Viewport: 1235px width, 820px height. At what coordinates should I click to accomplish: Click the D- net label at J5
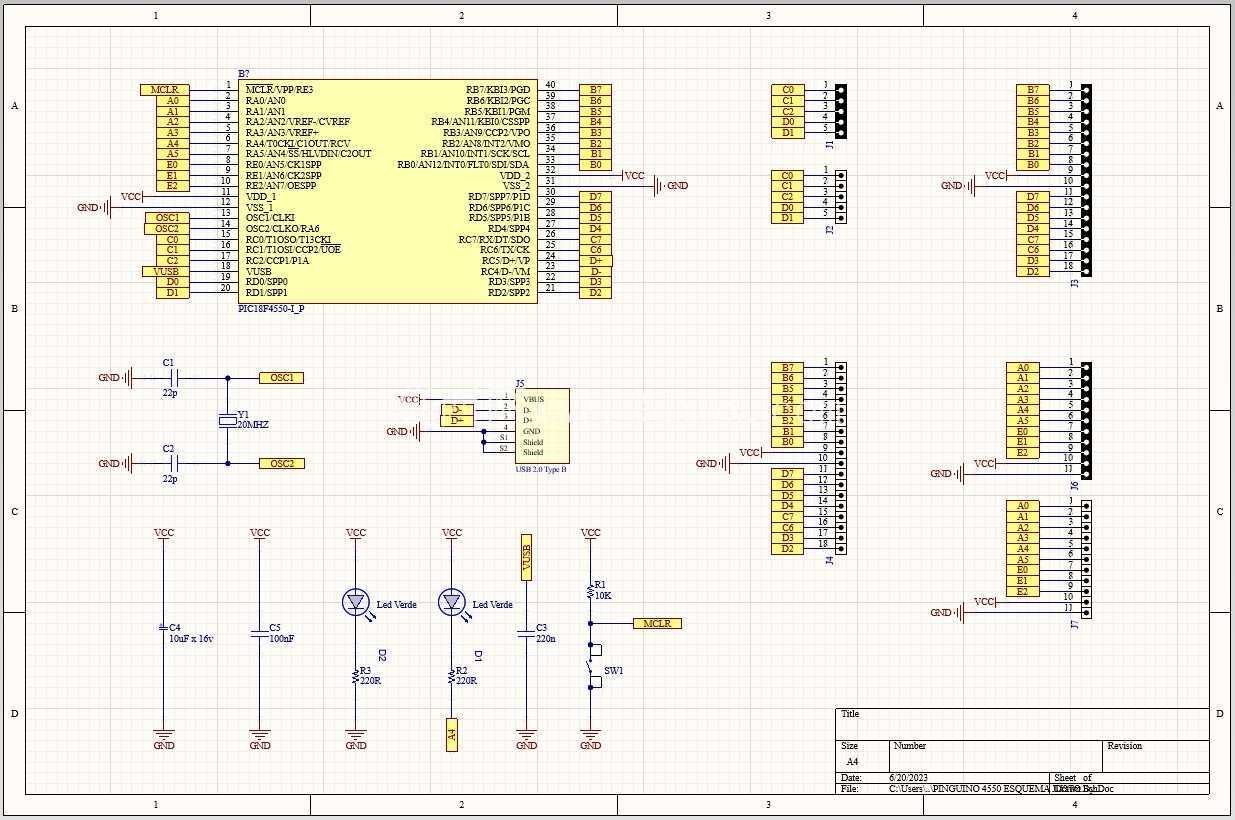[457, 410]
